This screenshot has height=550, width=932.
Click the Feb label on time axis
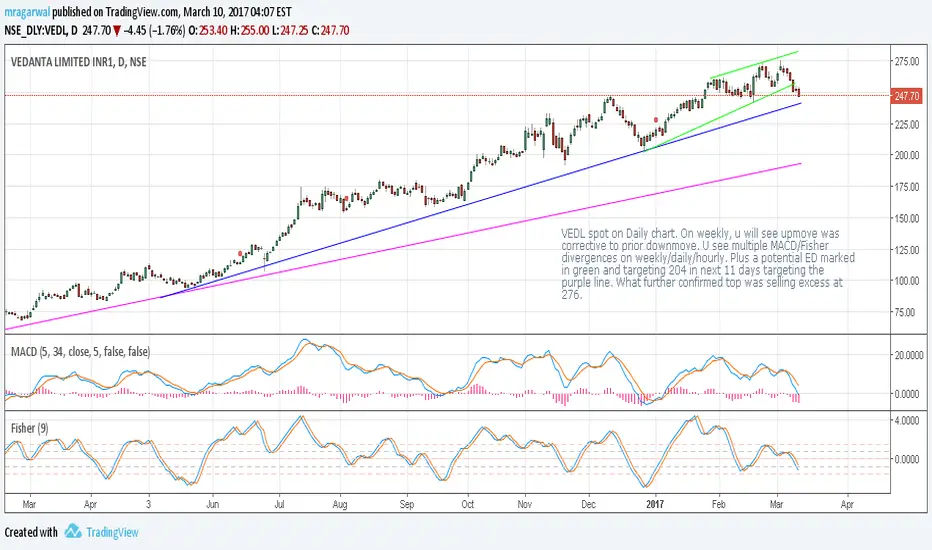coord(719,504)
